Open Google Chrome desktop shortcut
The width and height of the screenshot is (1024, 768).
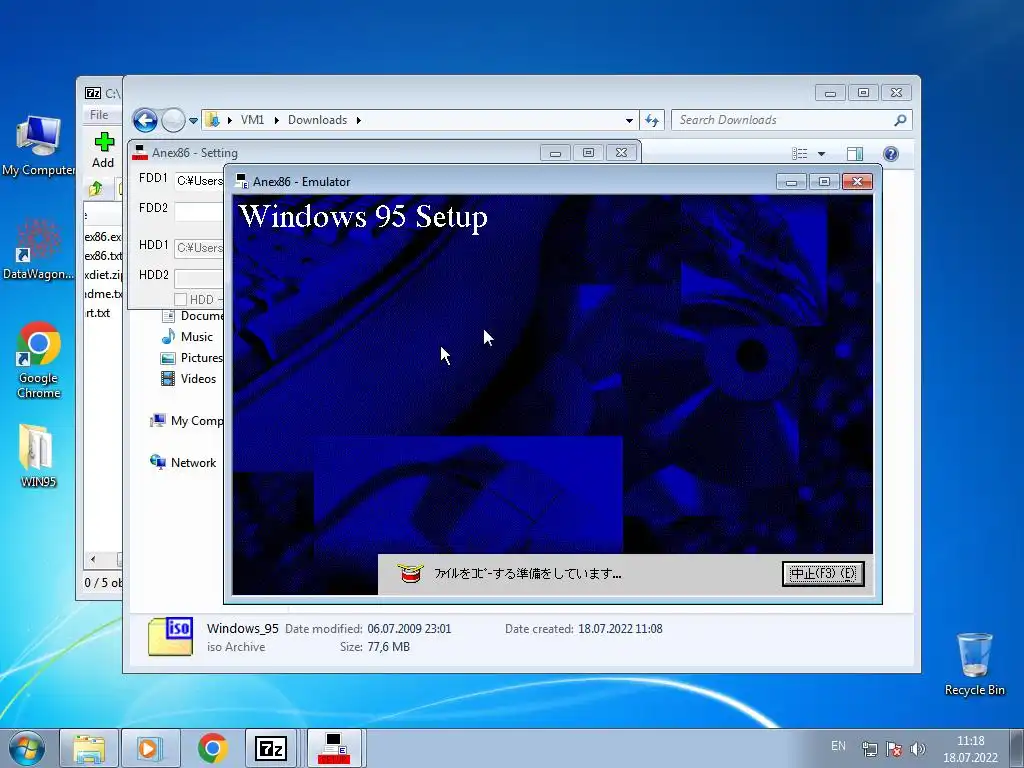point(39,360)
